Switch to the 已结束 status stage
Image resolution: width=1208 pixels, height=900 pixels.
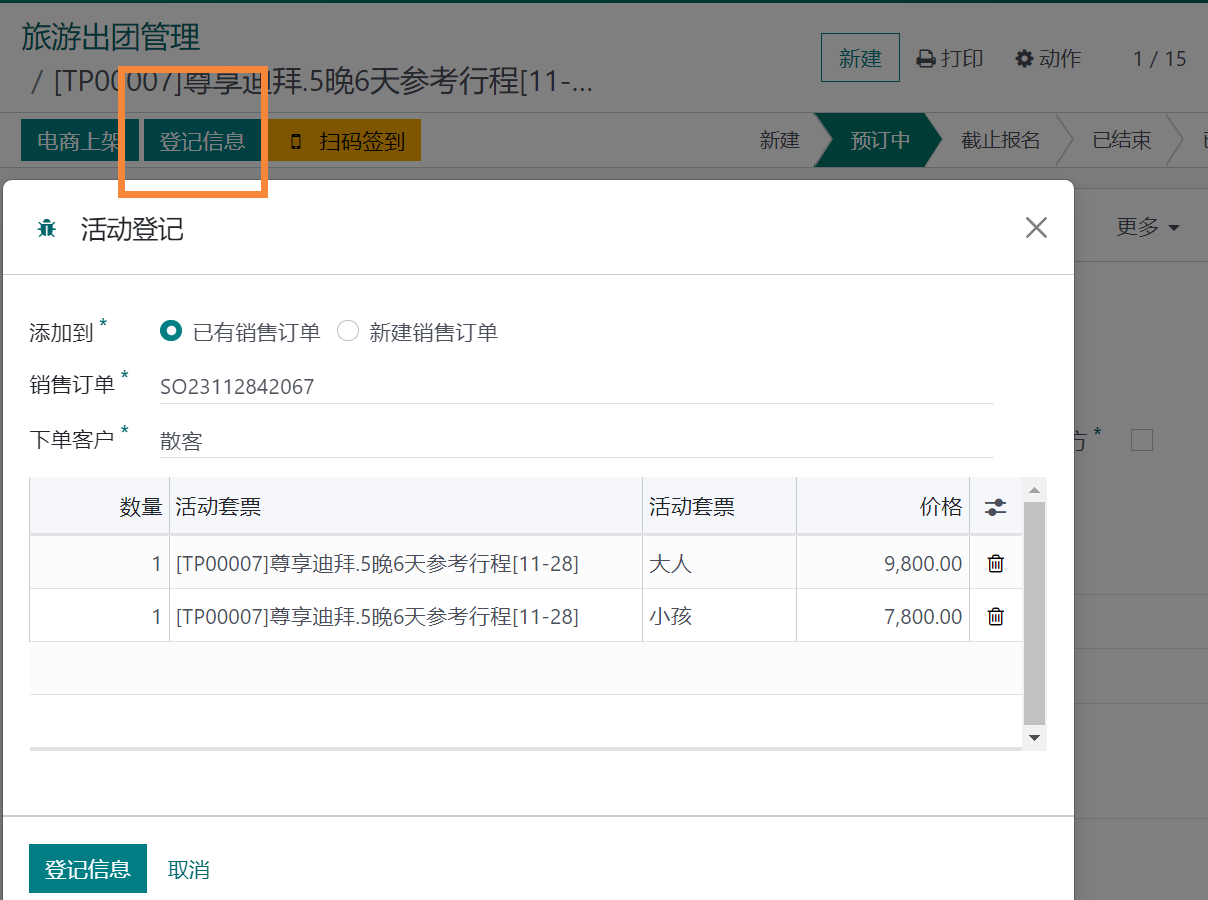tap(1121, 140)
